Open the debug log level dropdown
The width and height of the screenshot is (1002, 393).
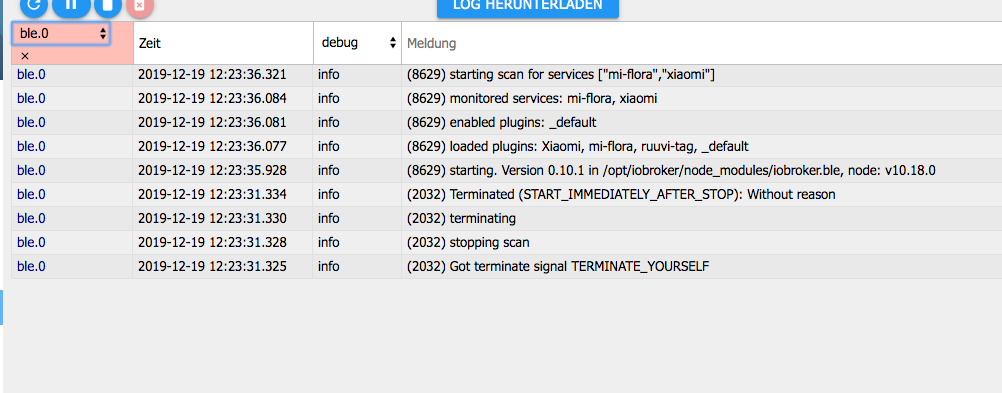pyautogui.click(x=357, y=43)
